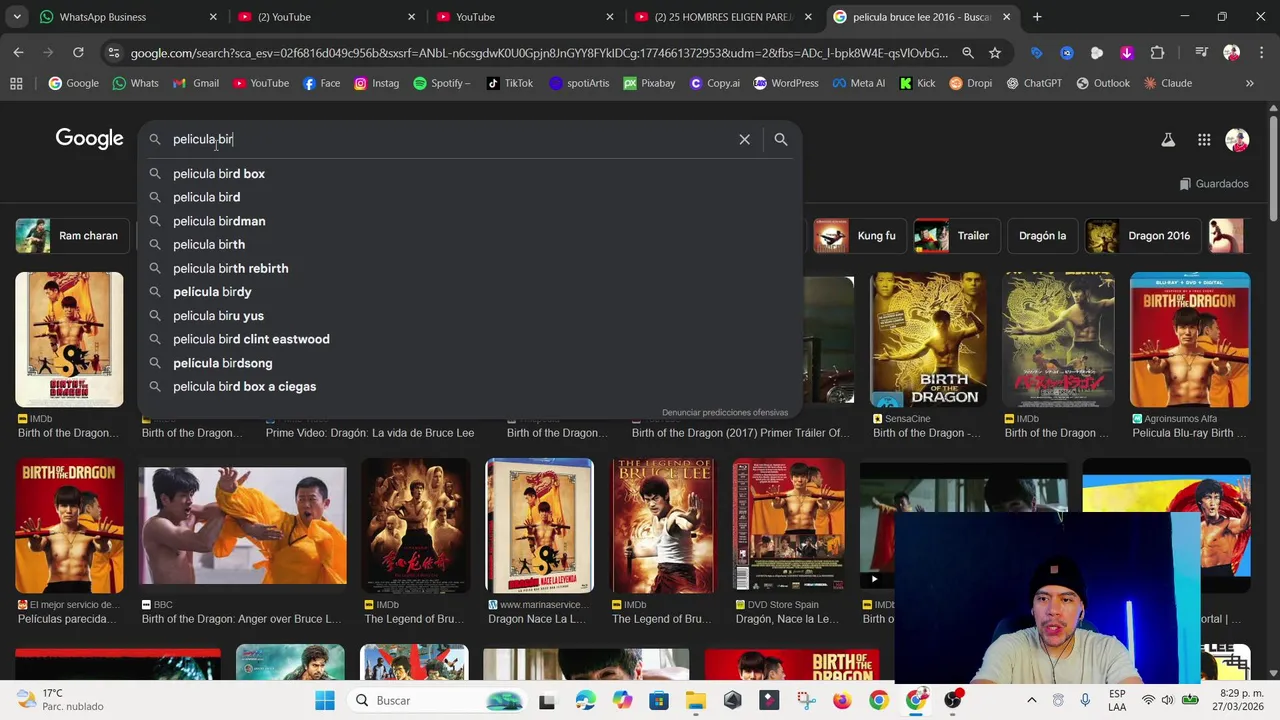Open the BBC Anger over Bruce Lee image
The width and height of the screenshot is (1280, 720).
pos(243,526)
